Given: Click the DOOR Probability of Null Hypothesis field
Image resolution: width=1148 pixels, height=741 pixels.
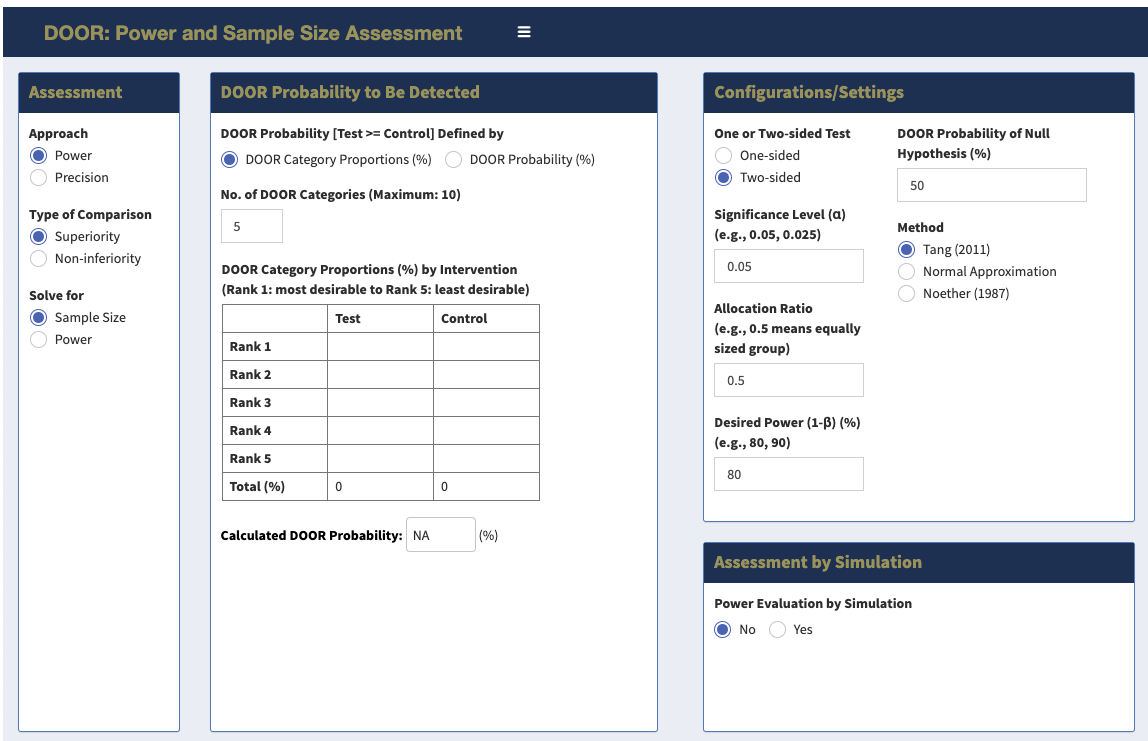Looking at the screenshot, I should pos(991,185).
